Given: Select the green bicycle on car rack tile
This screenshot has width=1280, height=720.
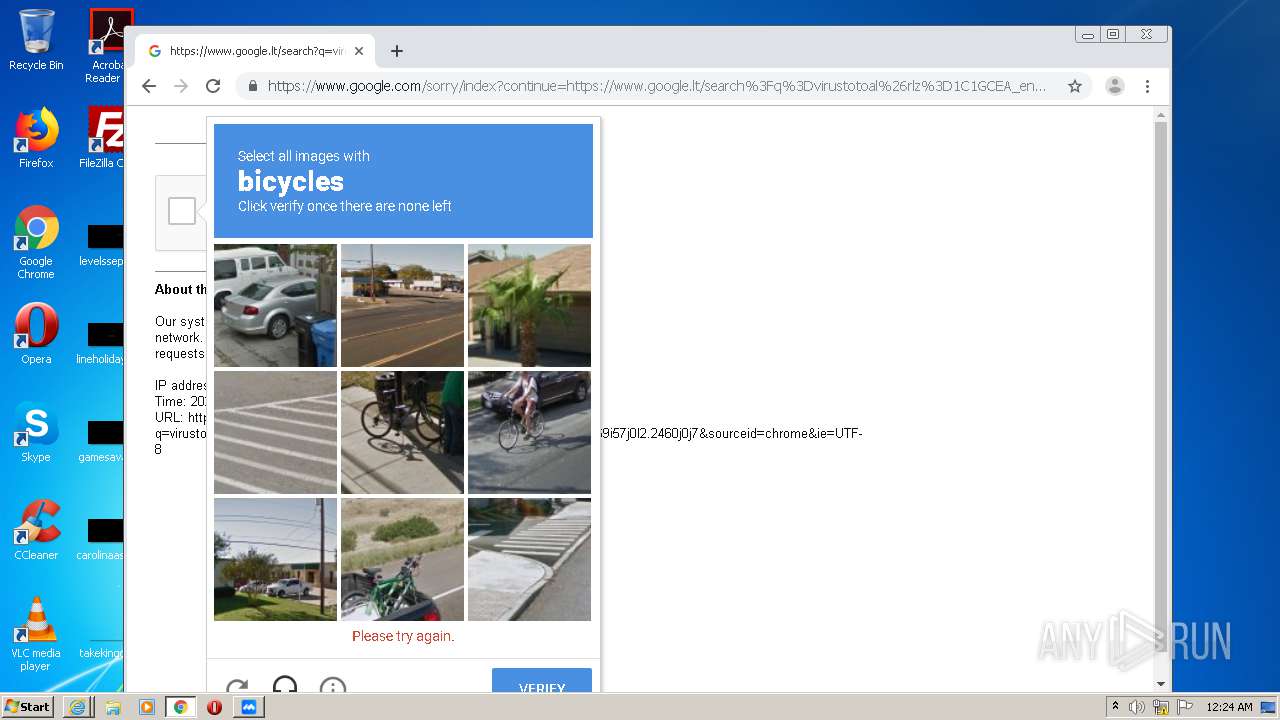Looking at the screenshot, I should pos(402,559).
